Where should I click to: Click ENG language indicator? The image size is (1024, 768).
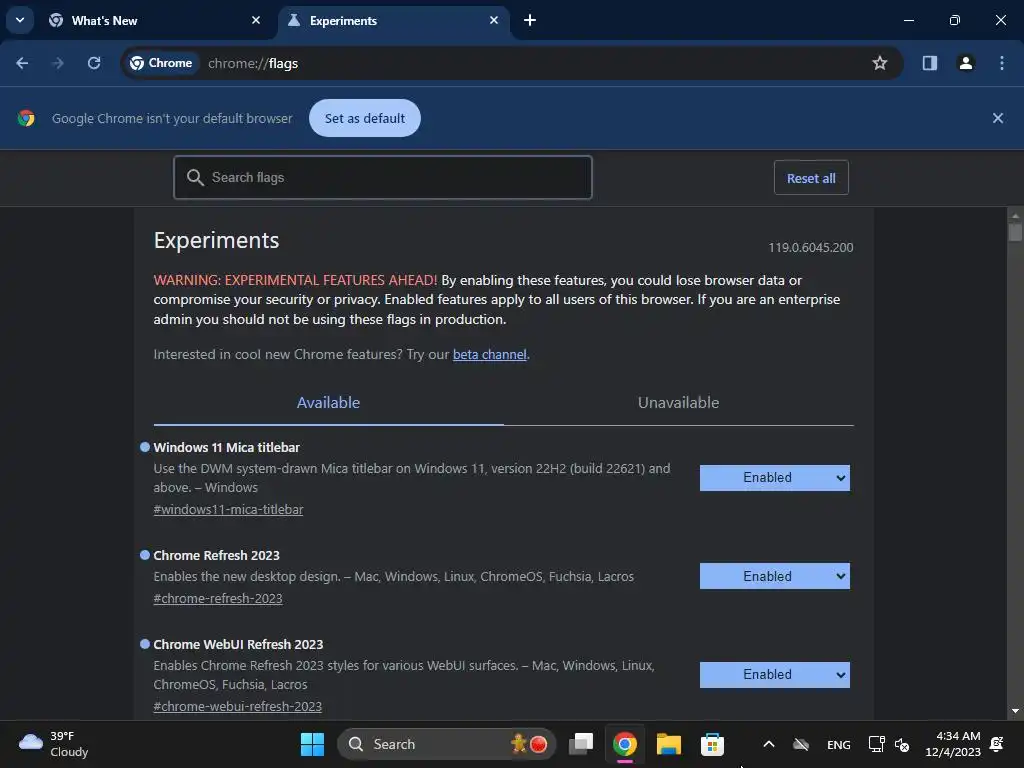coord(839,744)
